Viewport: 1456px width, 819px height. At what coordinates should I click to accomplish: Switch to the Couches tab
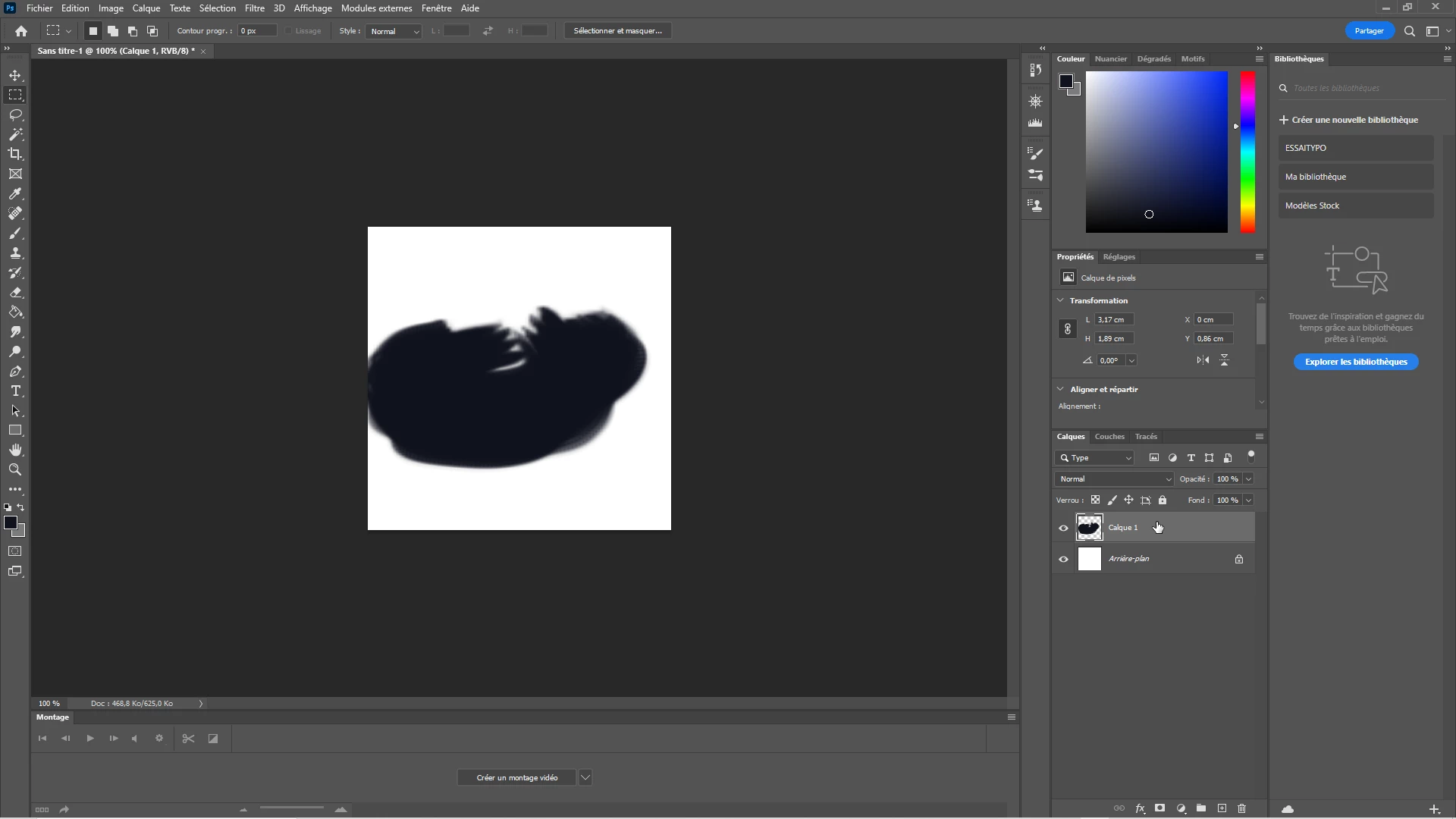click(1109, 437)
